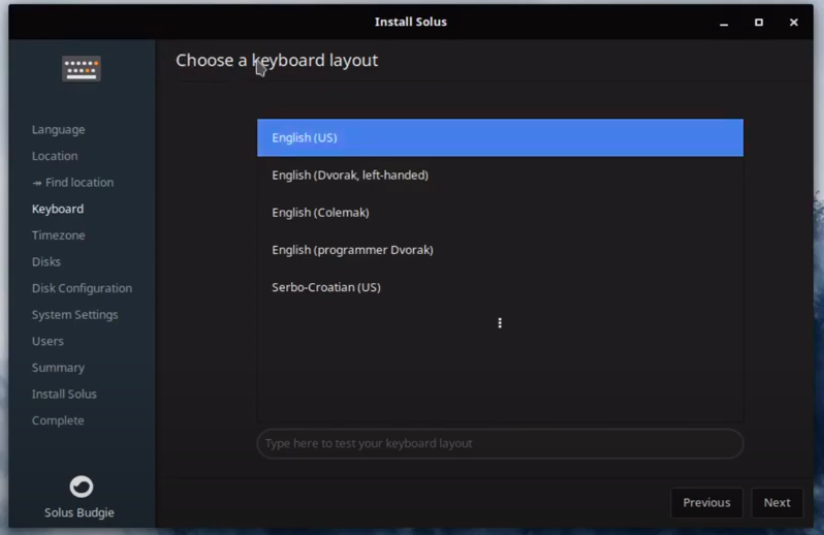Open the Install Solus step

[x=64, y=394]
